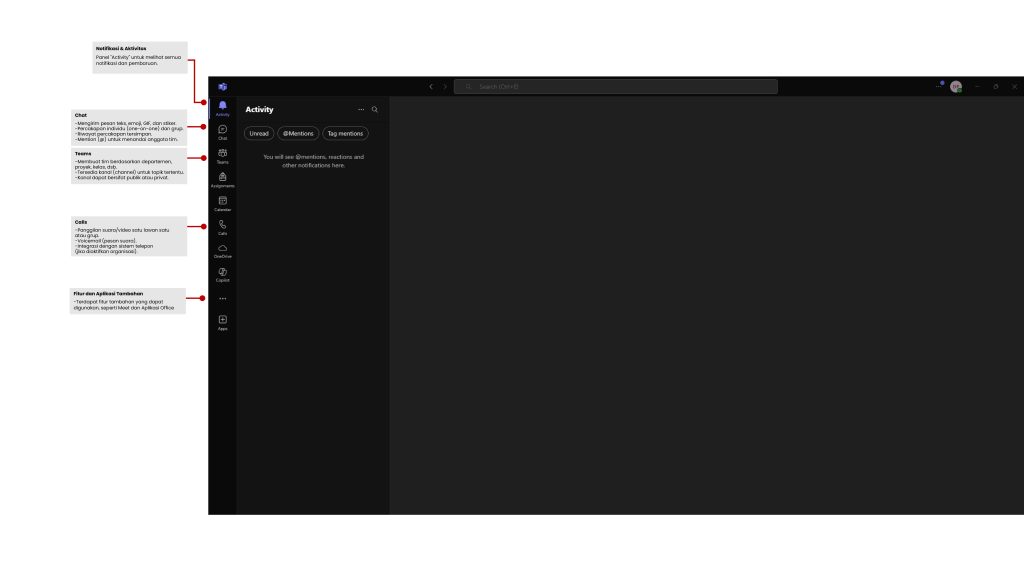Click the Apps icon with plus sign
The width and height of the screenshot is (1024, 576).
point(222,322)
